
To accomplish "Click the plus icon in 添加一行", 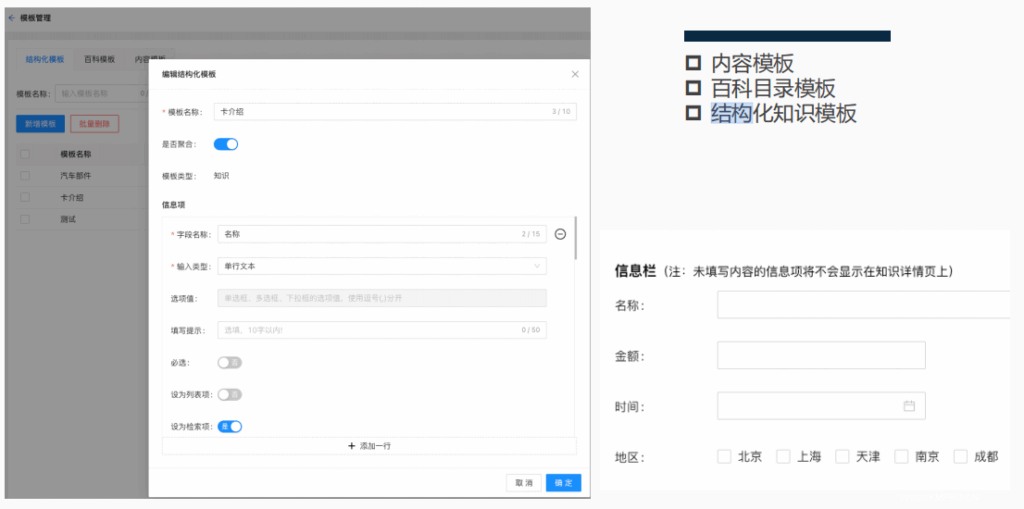I will [x=352, y=446].
